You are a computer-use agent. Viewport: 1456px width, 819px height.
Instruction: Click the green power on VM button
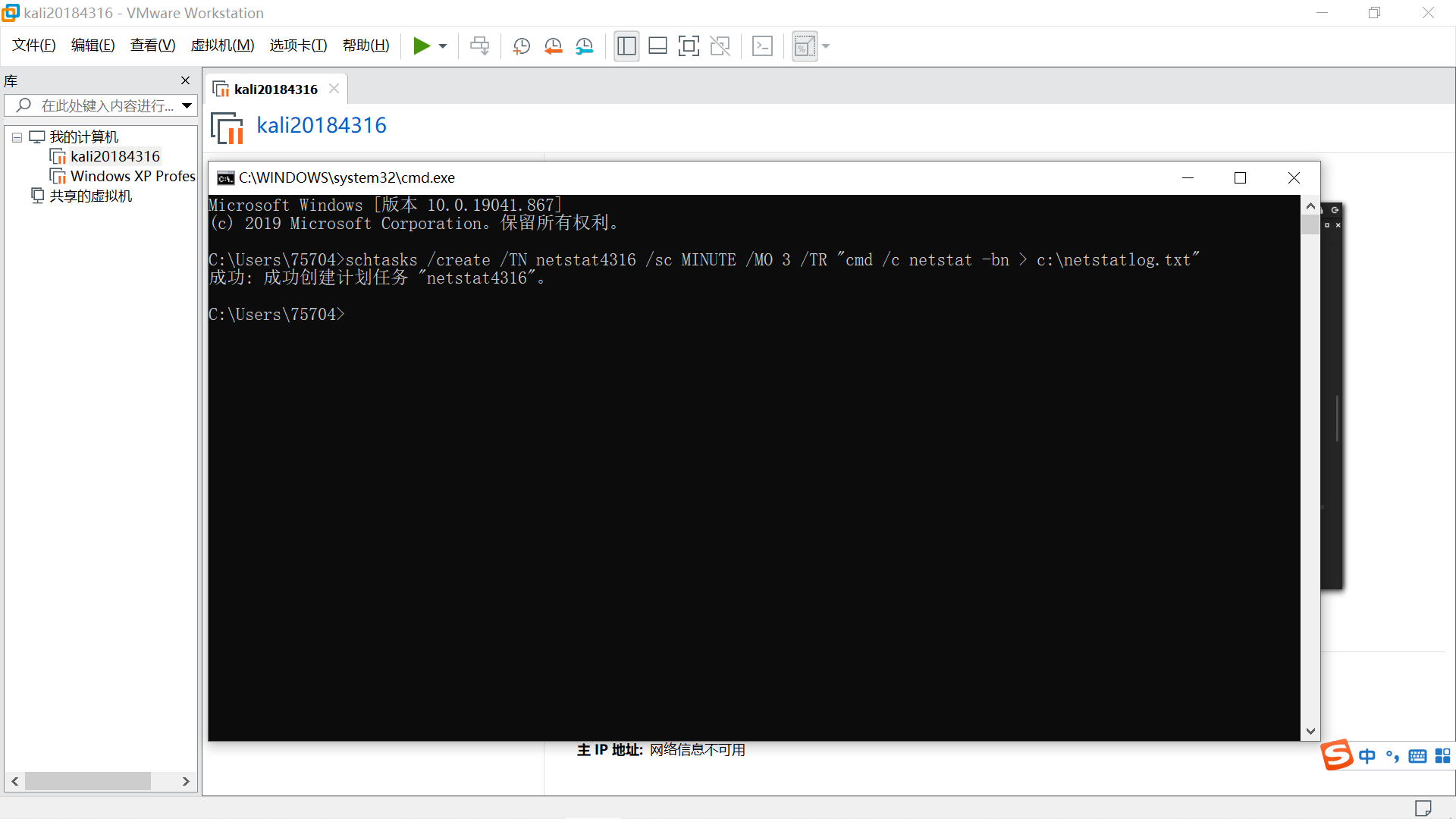point(421,46)
